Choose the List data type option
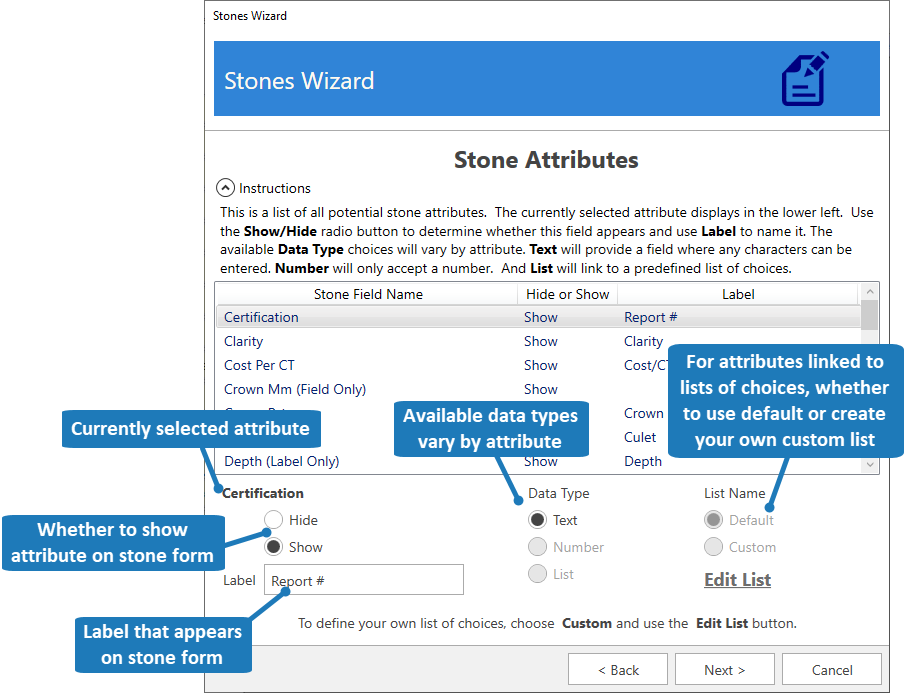 pyautogui.click(x=538, y=574)
